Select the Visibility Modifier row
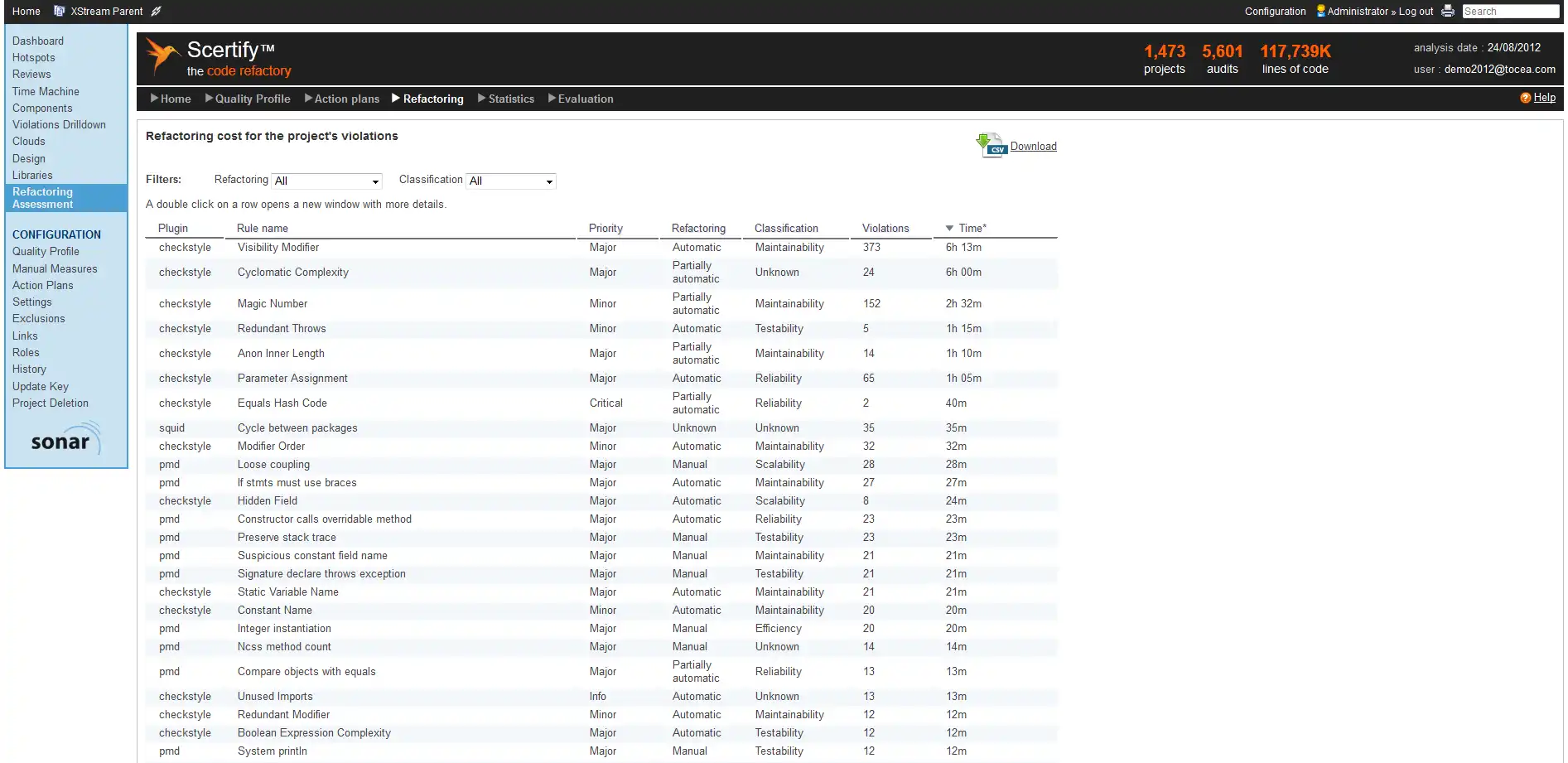Viewport: 1568px width, 763px height. [x=601, y=247]
